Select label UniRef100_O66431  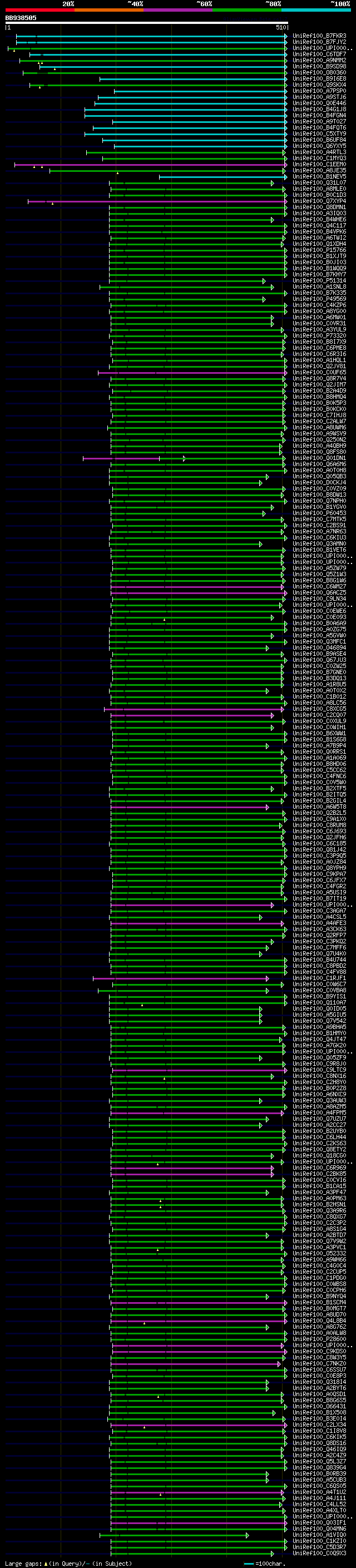coord(319,1406)
